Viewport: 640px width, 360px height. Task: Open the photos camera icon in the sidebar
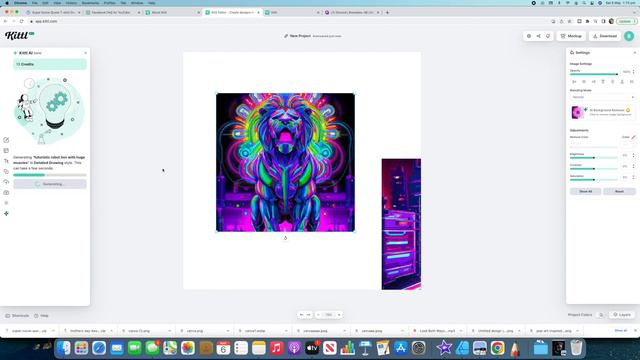(x=6, y=192)
